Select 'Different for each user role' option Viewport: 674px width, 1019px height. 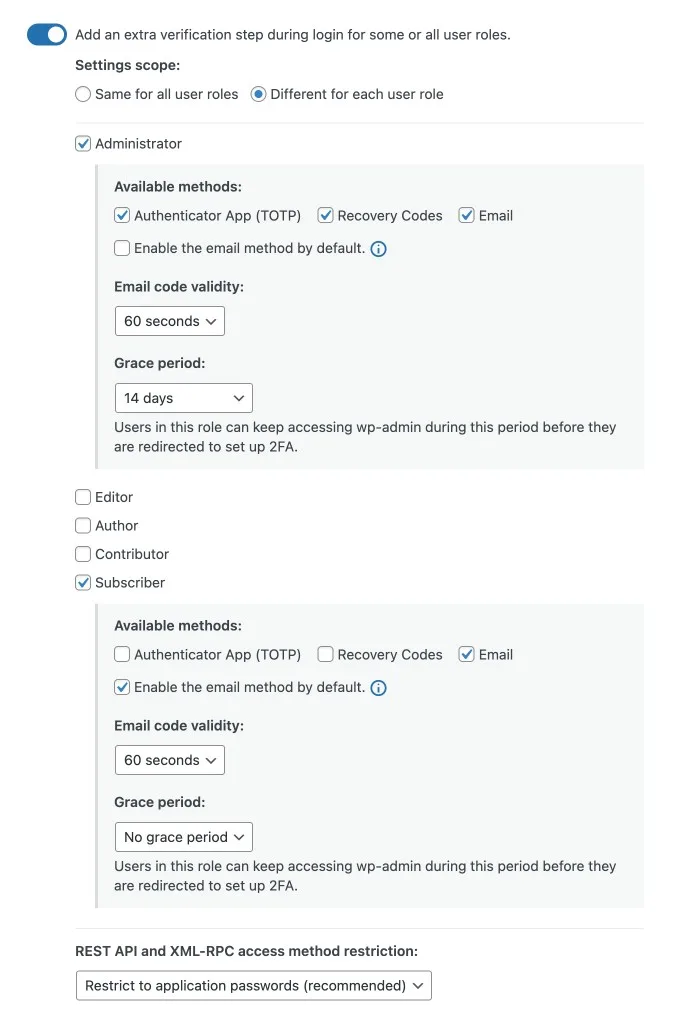259,94
